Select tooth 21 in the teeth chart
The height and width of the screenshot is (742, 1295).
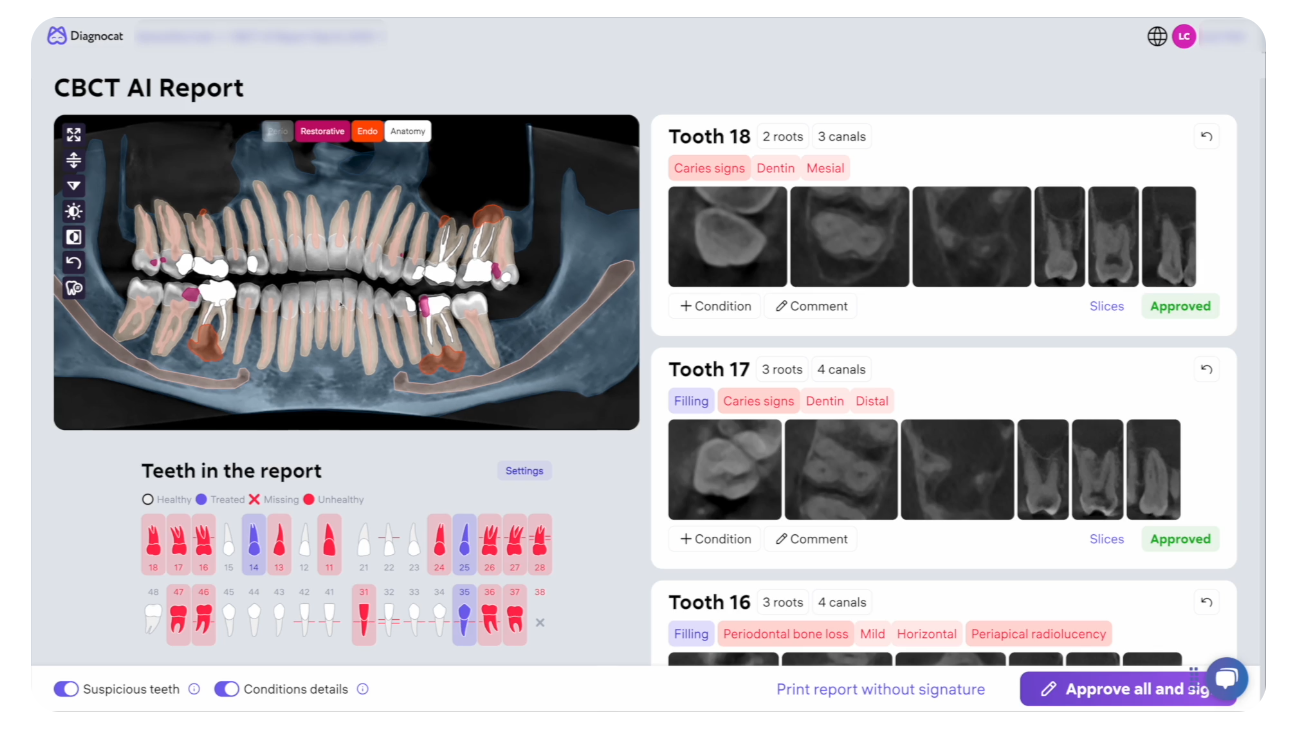click(364, 545)
